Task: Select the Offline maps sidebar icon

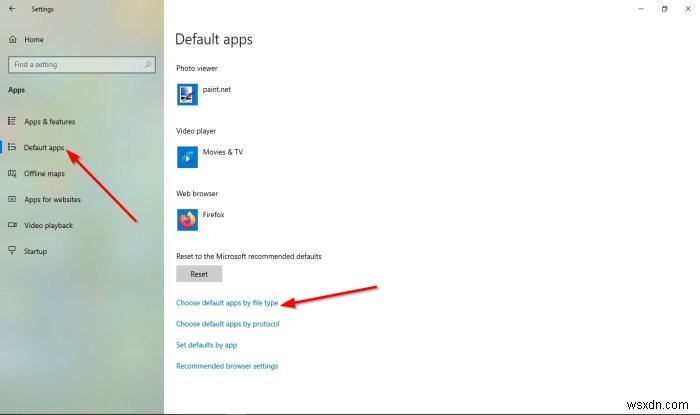Action: pyautogui.click(x=12, y=173)
